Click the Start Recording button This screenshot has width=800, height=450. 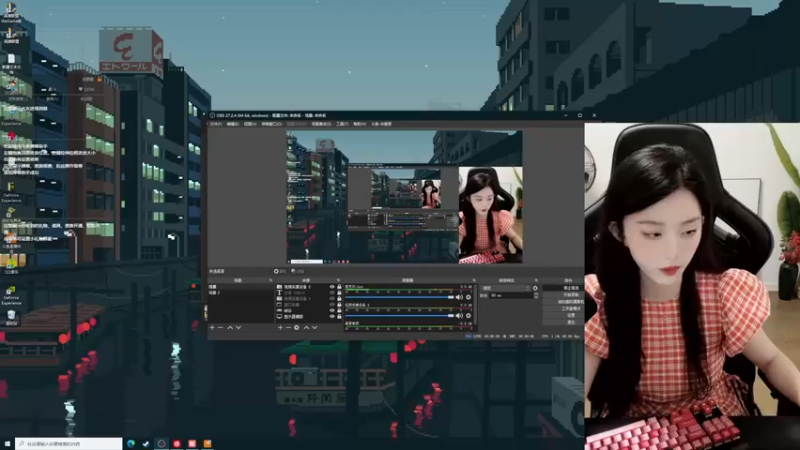pos(564,294)
